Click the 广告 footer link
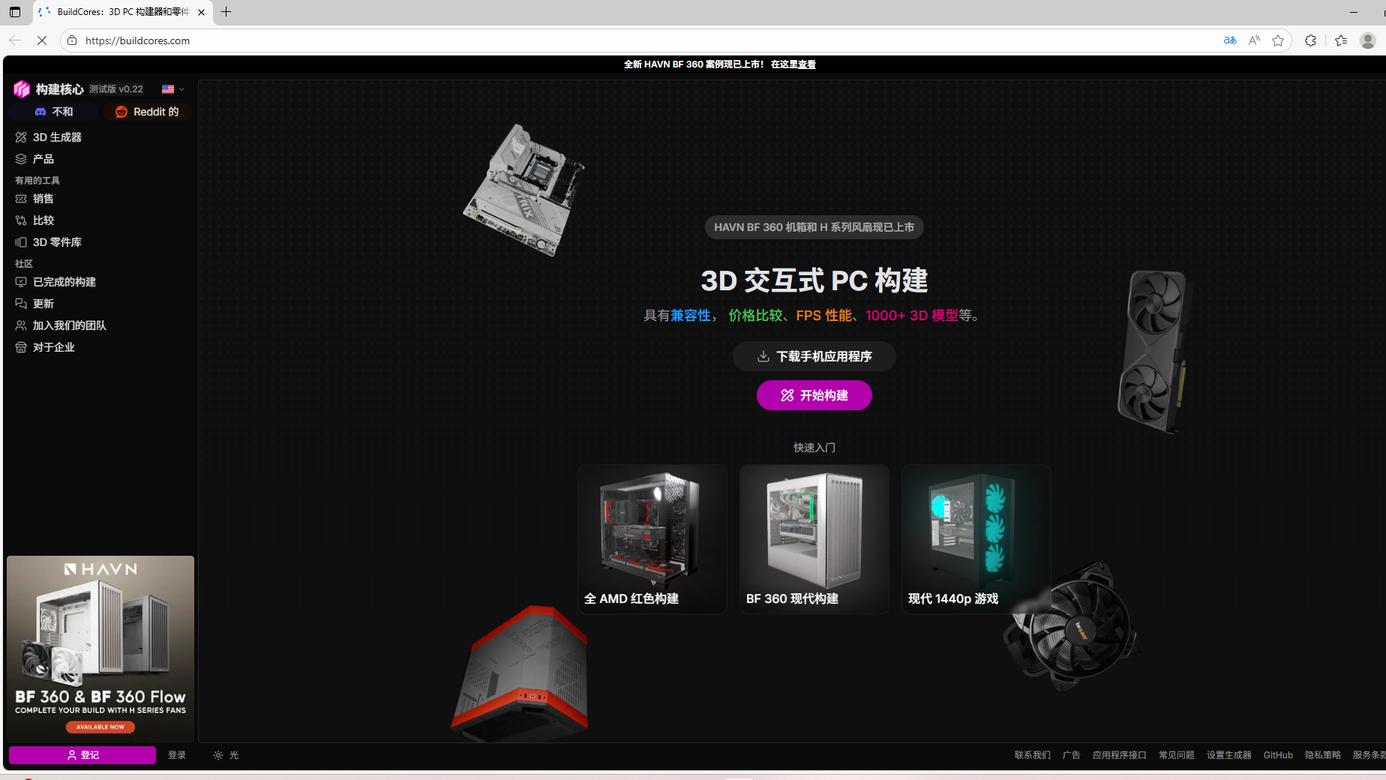The width and height of the screenshot is (1386, 780). click(1071, 755)
